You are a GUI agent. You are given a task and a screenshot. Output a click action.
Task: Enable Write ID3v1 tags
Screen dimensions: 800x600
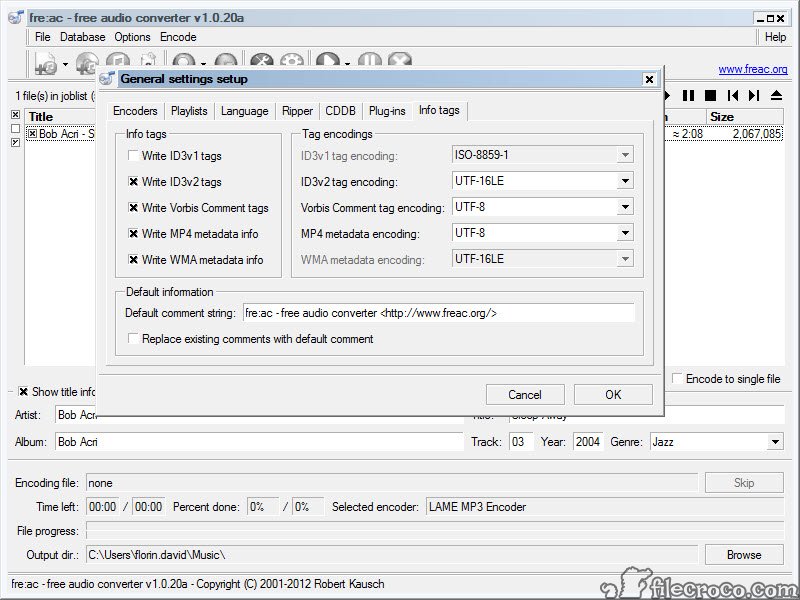pos(133,156)
